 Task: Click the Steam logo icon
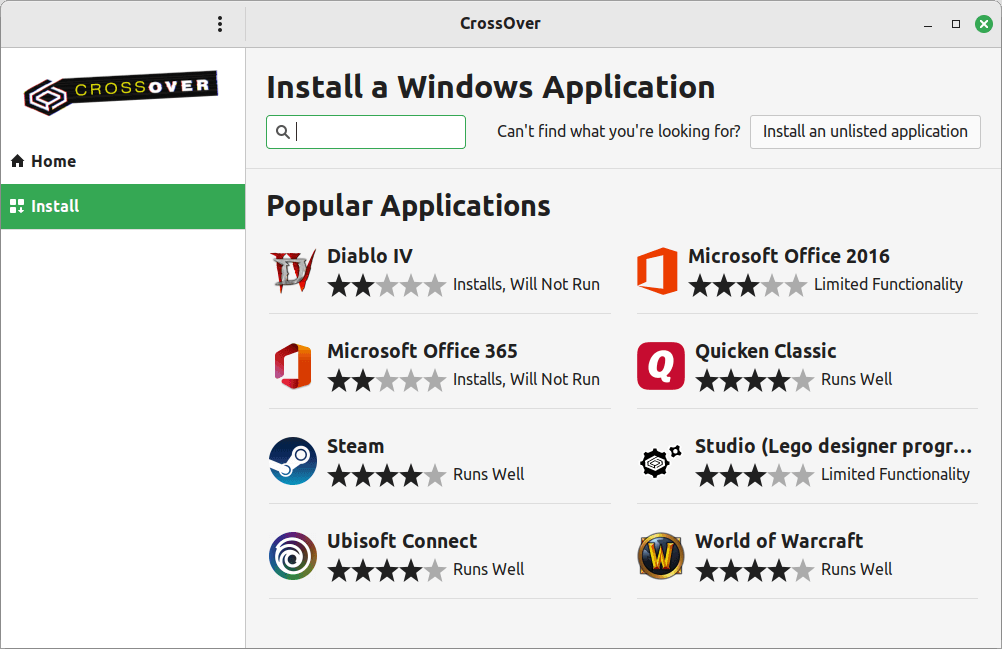[293, 461]
